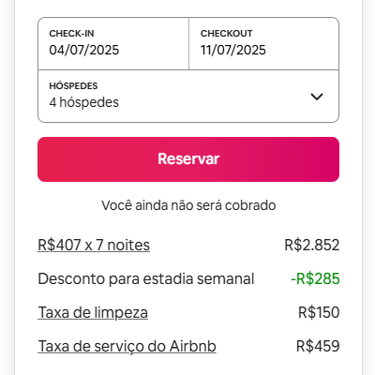375x375 pixels.
Task: Select the CHECKOUT date field
Action: click(x=264, y=44)
